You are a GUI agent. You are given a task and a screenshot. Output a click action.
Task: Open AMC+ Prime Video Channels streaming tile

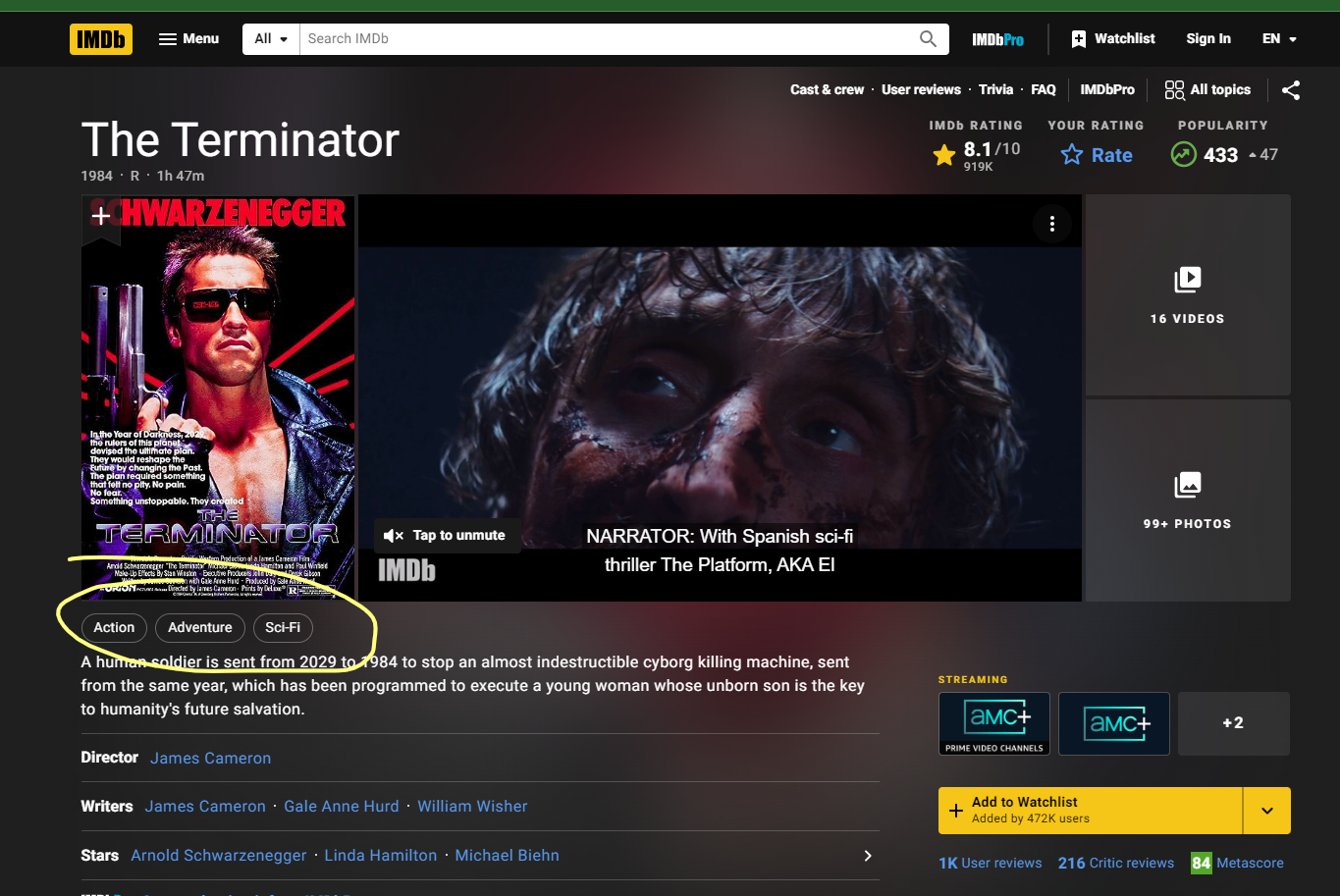pyautogui.click(x=994, y=723)
